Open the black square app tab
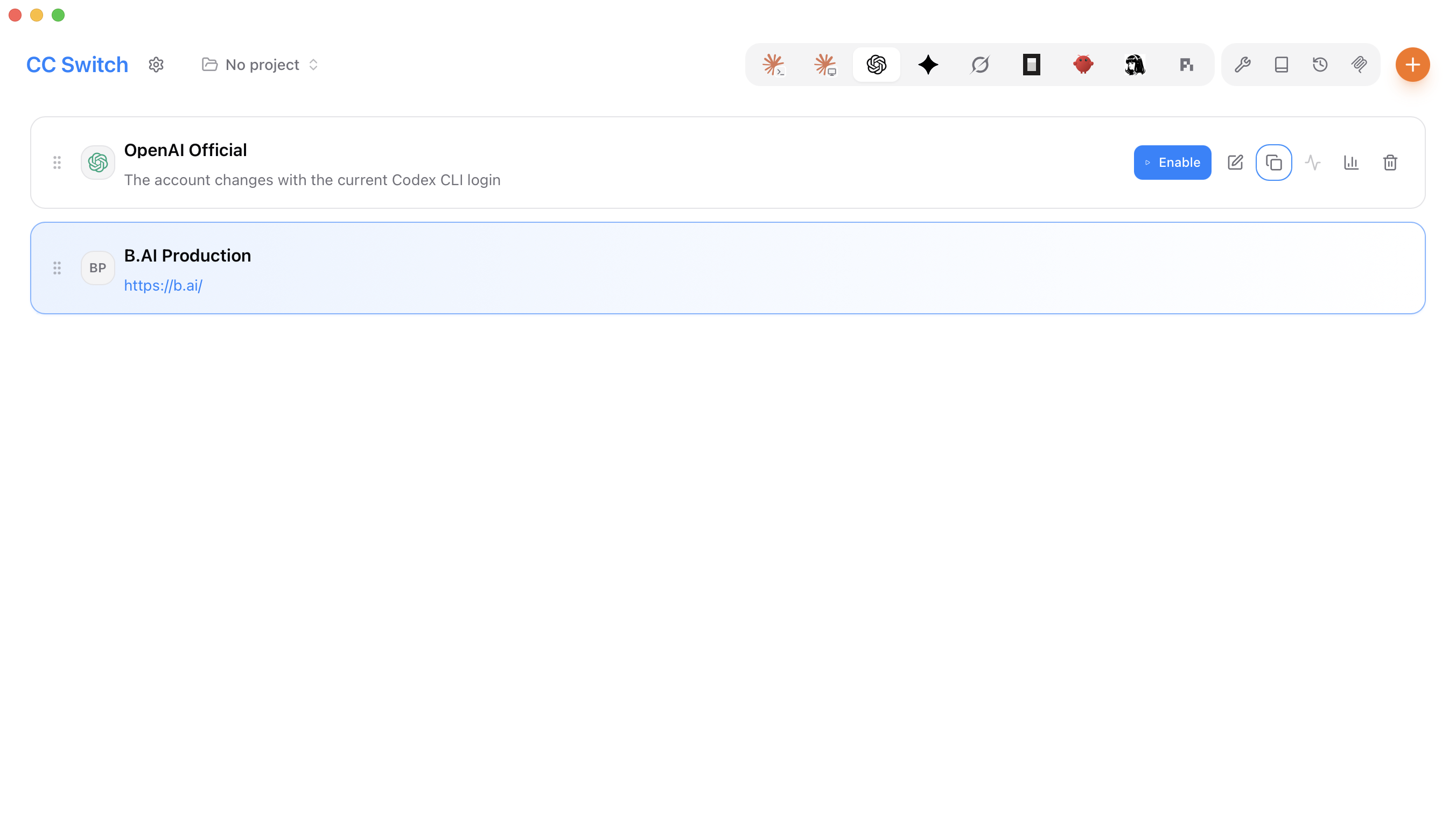This screenshot has height=818, width=1456. (x=1032, y=65)
